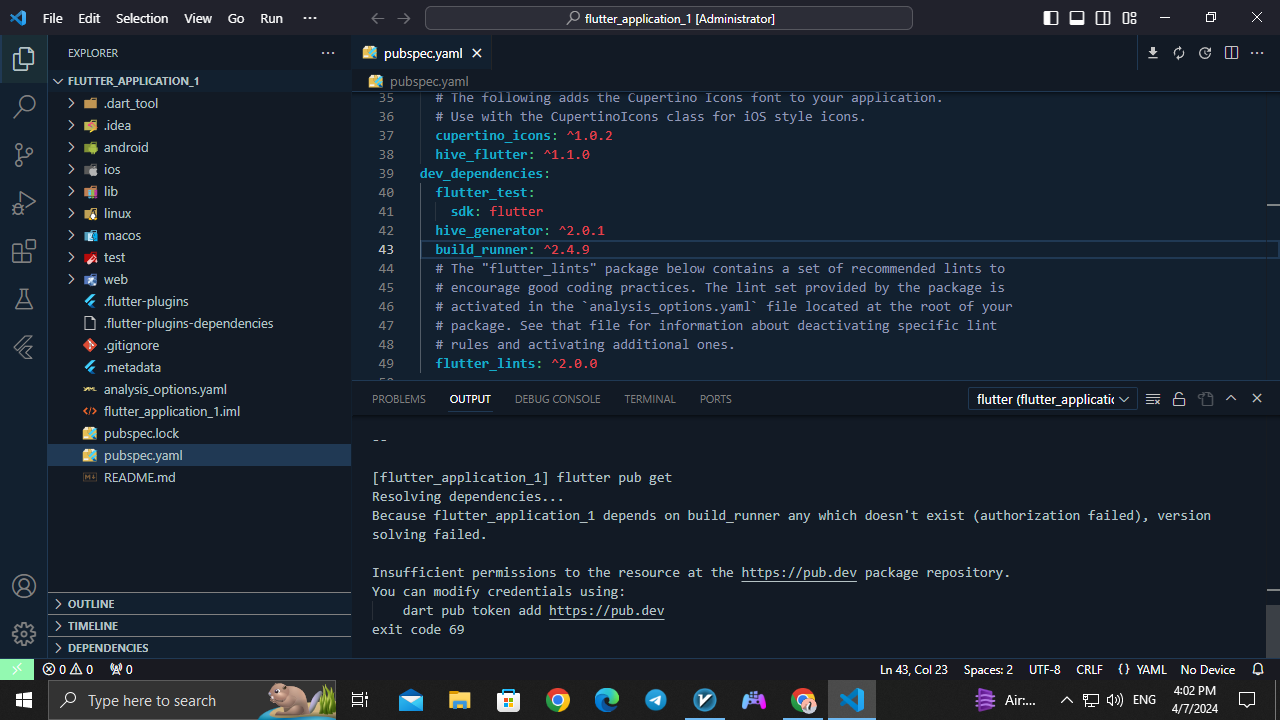Open the Flutter sidebar view
Screen dimensions: 1280x720
pyautogui.click(x=24, y=347)
